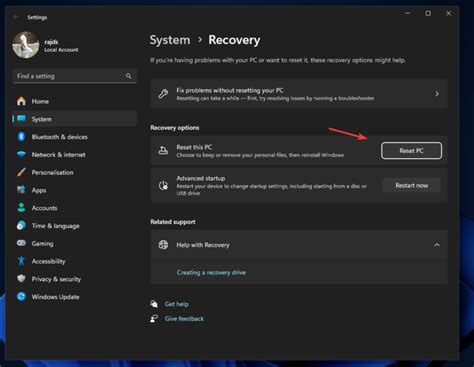Click the Give feedback icon

154,318
